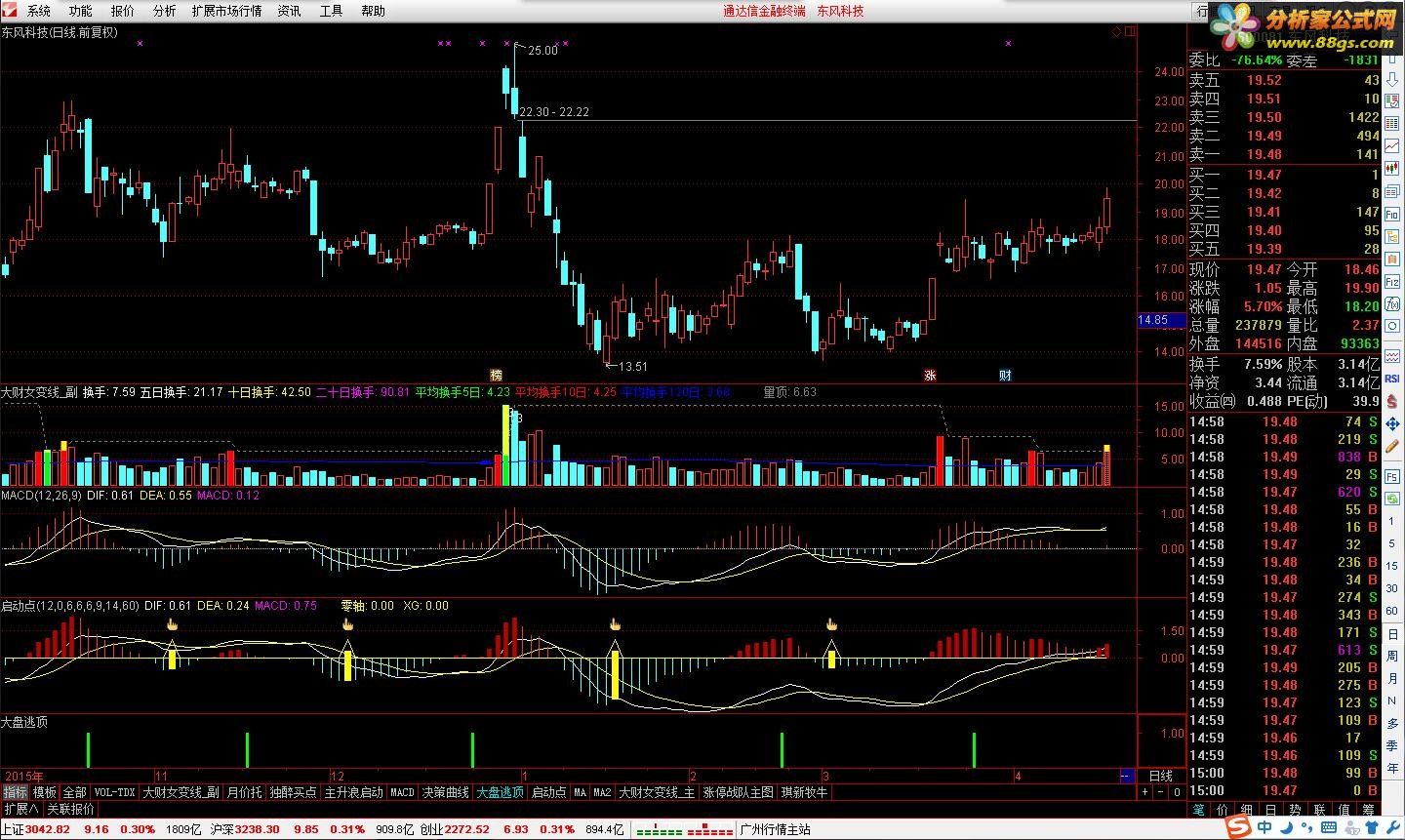Click the Sogou skin shirt icon

[x=1372, y=827]
